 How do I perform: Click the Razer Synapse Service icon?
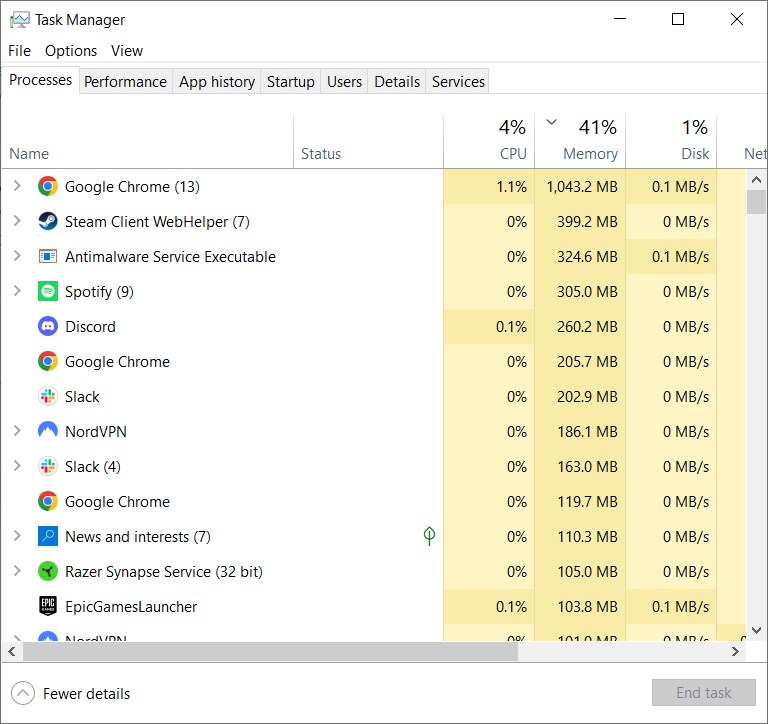[x=48, y=571]
